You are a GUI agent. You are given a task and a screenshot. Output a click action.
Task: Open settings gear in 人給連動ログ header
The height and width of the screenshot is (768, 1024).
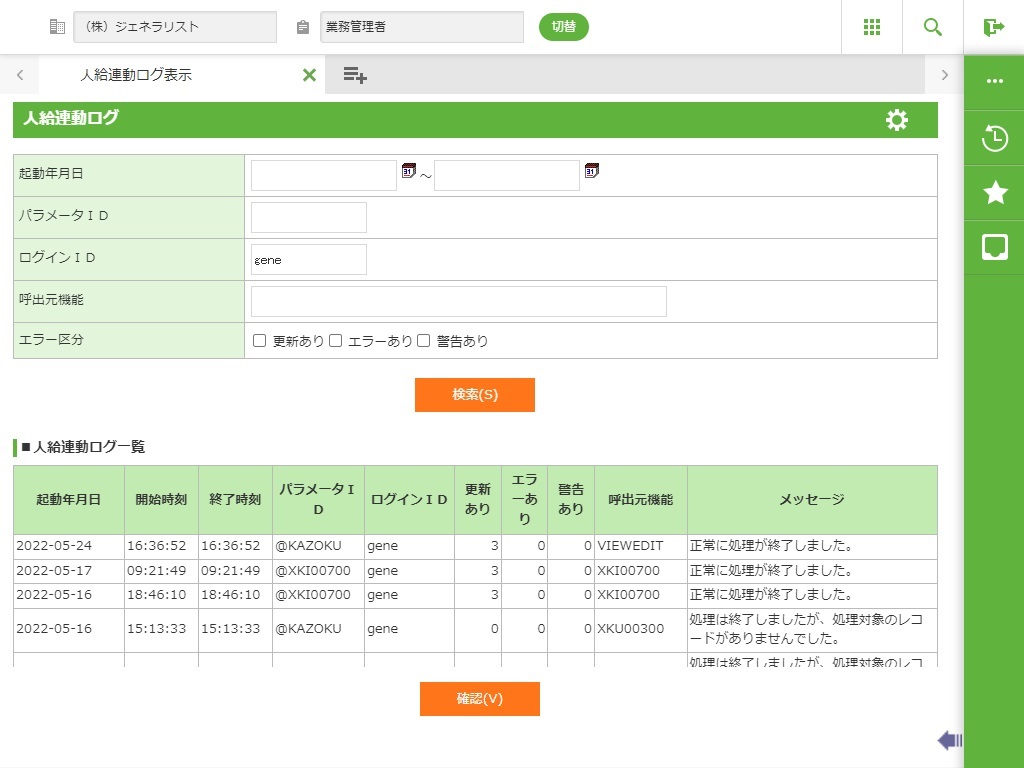[897, 120]
